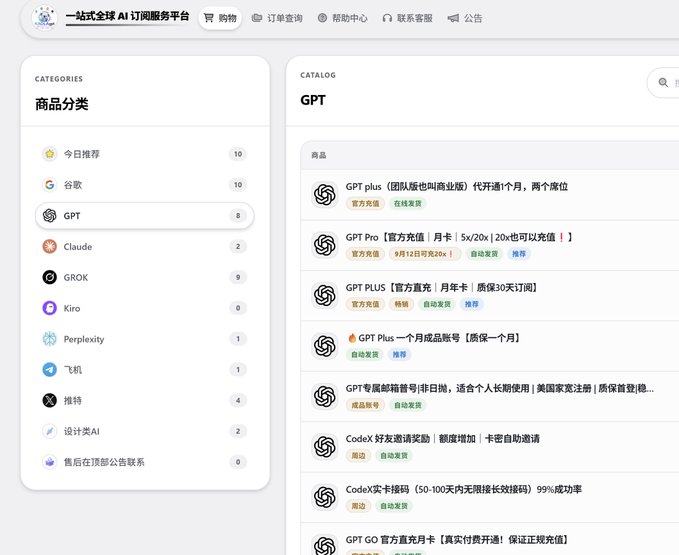679x555 pixels.
Task: Click count badge 10 for 今日推荐
Action: click(x=238, y=154)
